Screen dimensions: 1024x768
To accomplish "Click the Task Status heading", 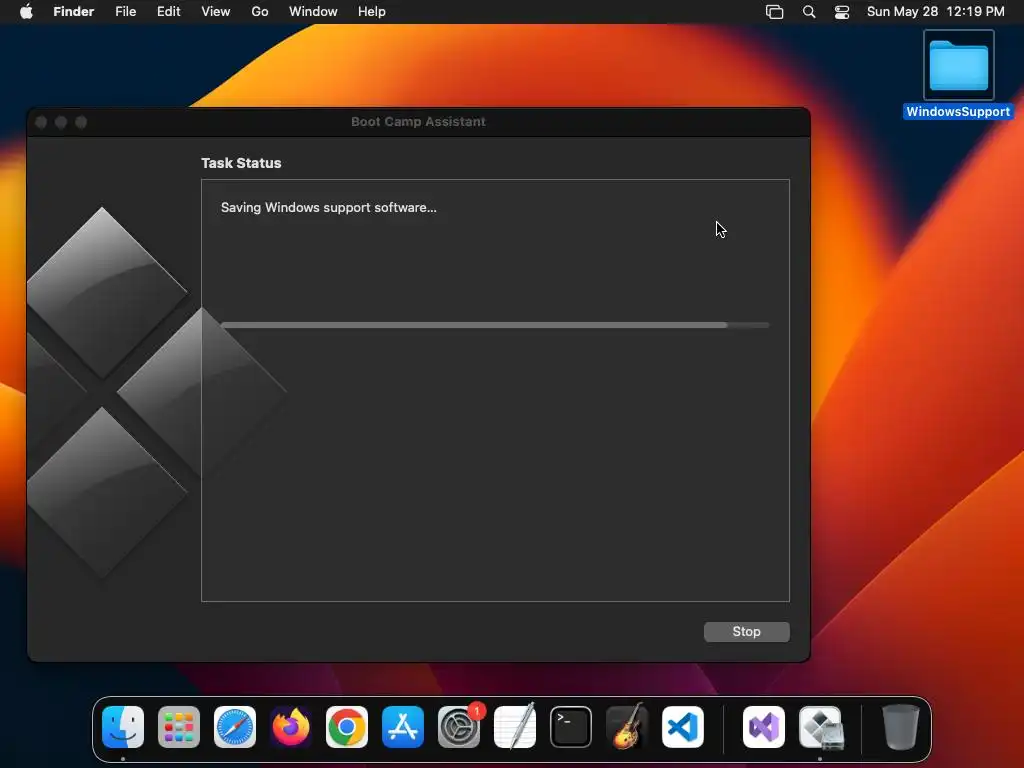I will (x=241, y=163).
